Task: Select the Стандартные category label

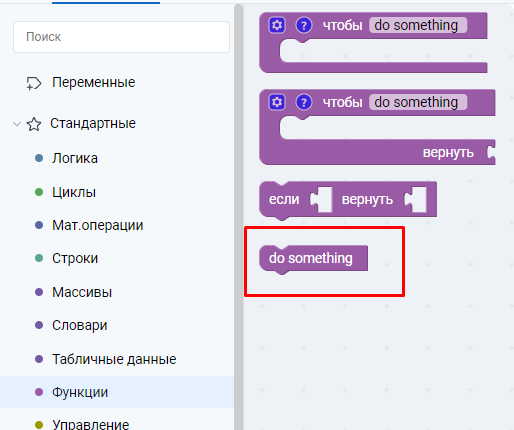Action: 93,123
